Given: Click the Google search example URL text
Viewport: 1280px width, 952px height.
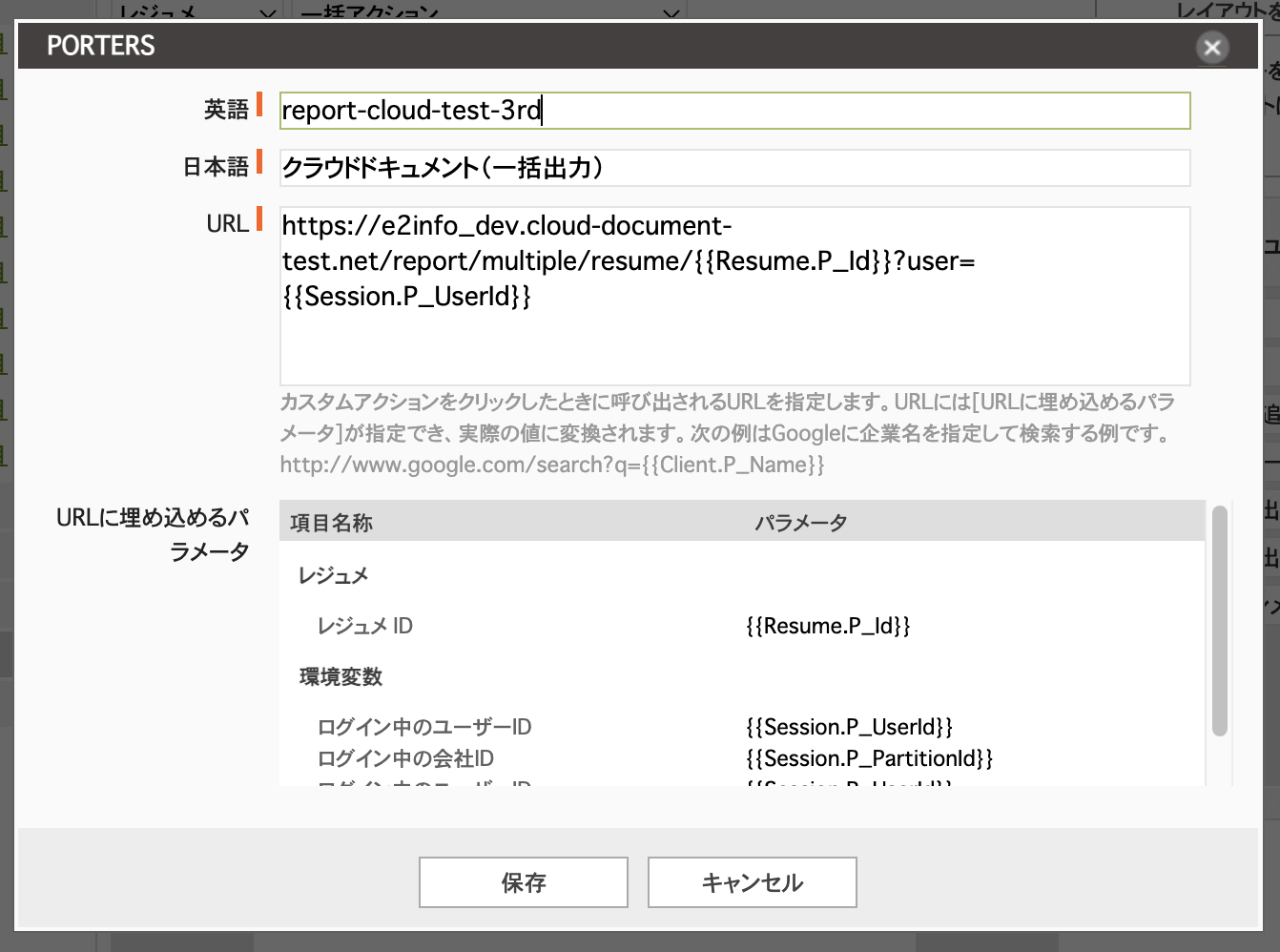Looking at the screenshot, I should [x=551, y=465].
